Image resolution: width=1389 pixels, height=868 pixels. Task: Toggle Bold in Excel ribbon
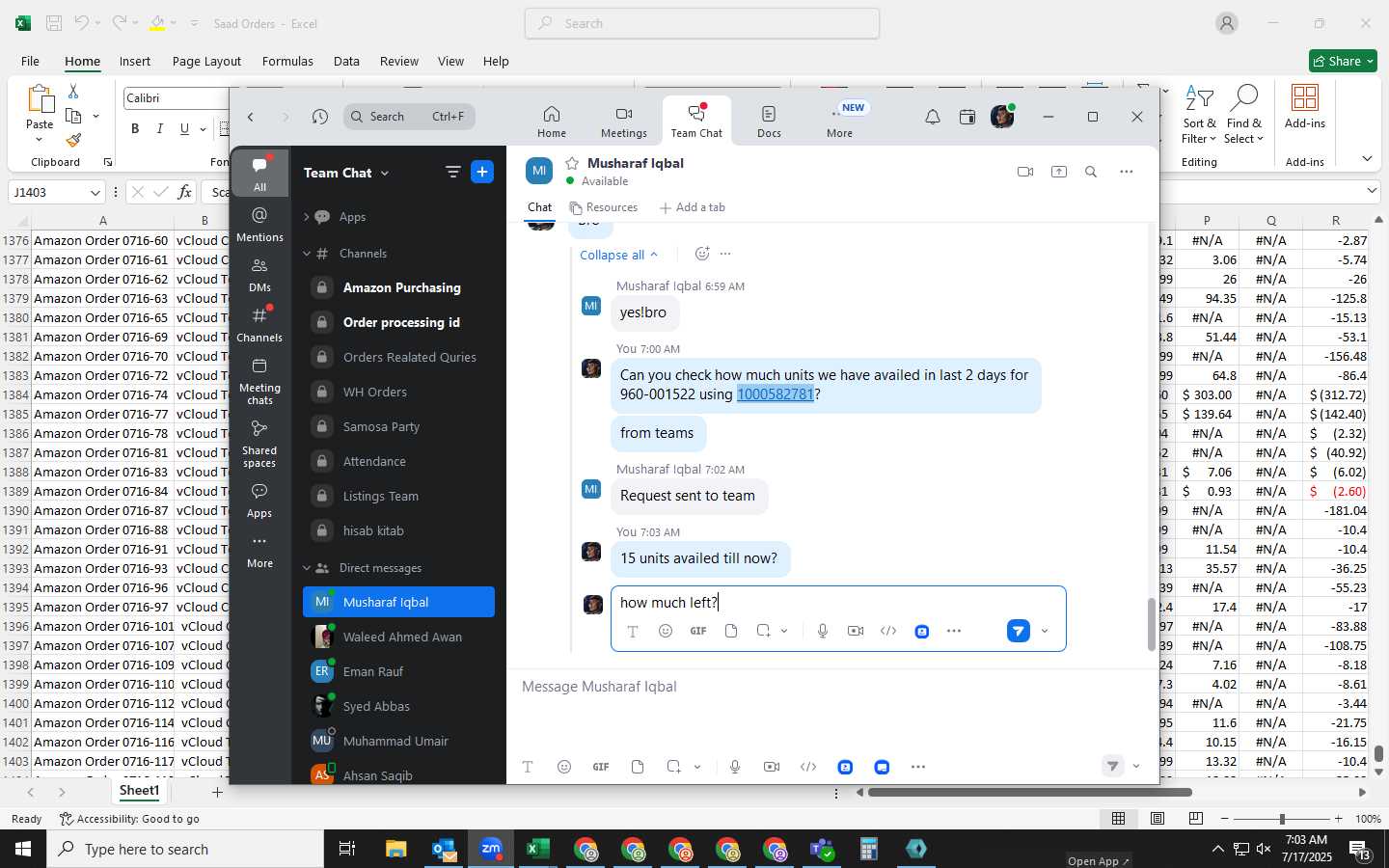point(135,128)
